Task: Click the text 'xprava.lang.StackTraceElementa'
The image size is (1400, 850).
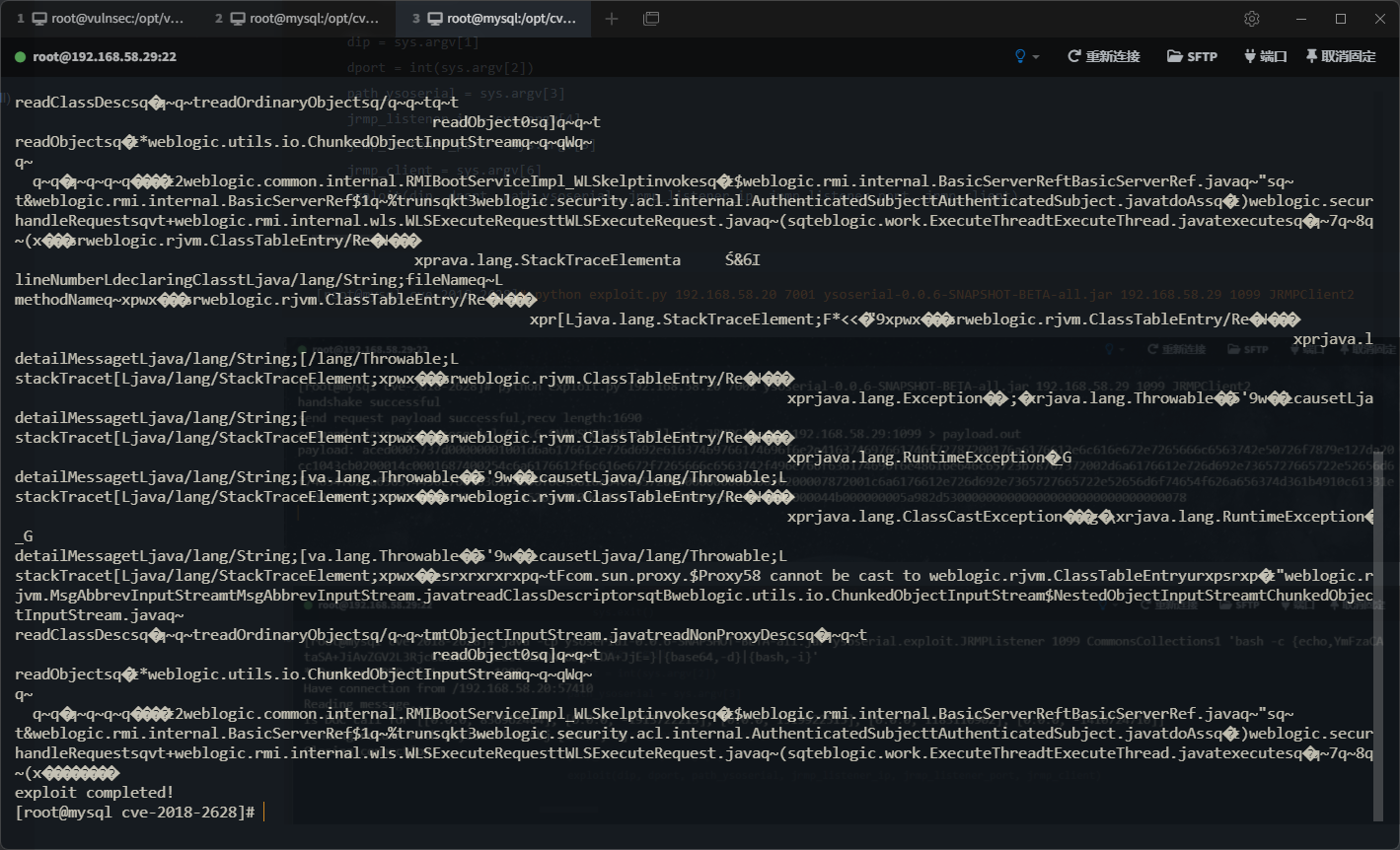Action: (x=548, y=260)
